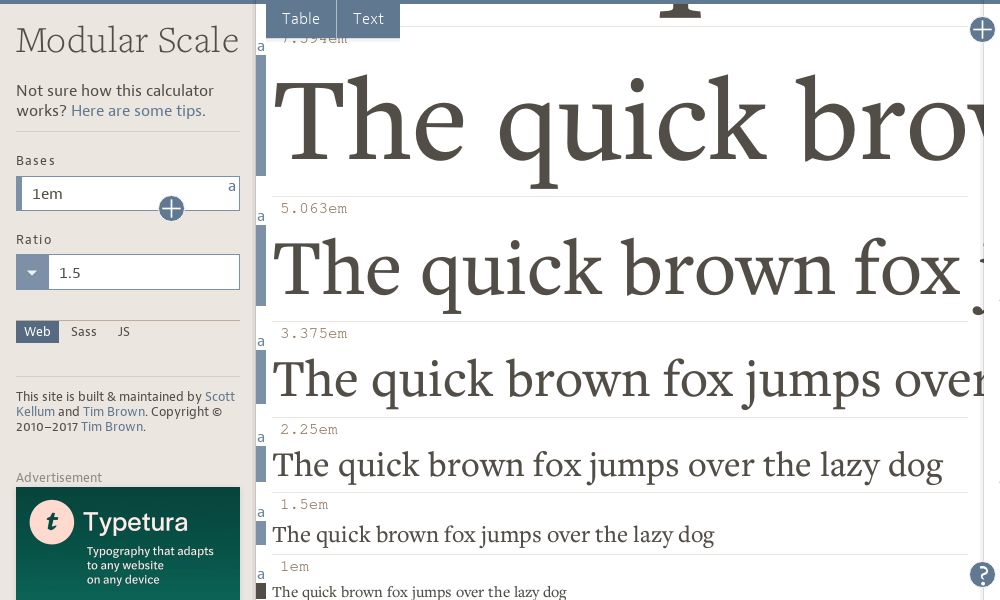Image resolution: width=1000 pixels, height=600 pixels.
Task: Open the Scott Kellum link
Action: pyautogui.click(x=219, y=397)
